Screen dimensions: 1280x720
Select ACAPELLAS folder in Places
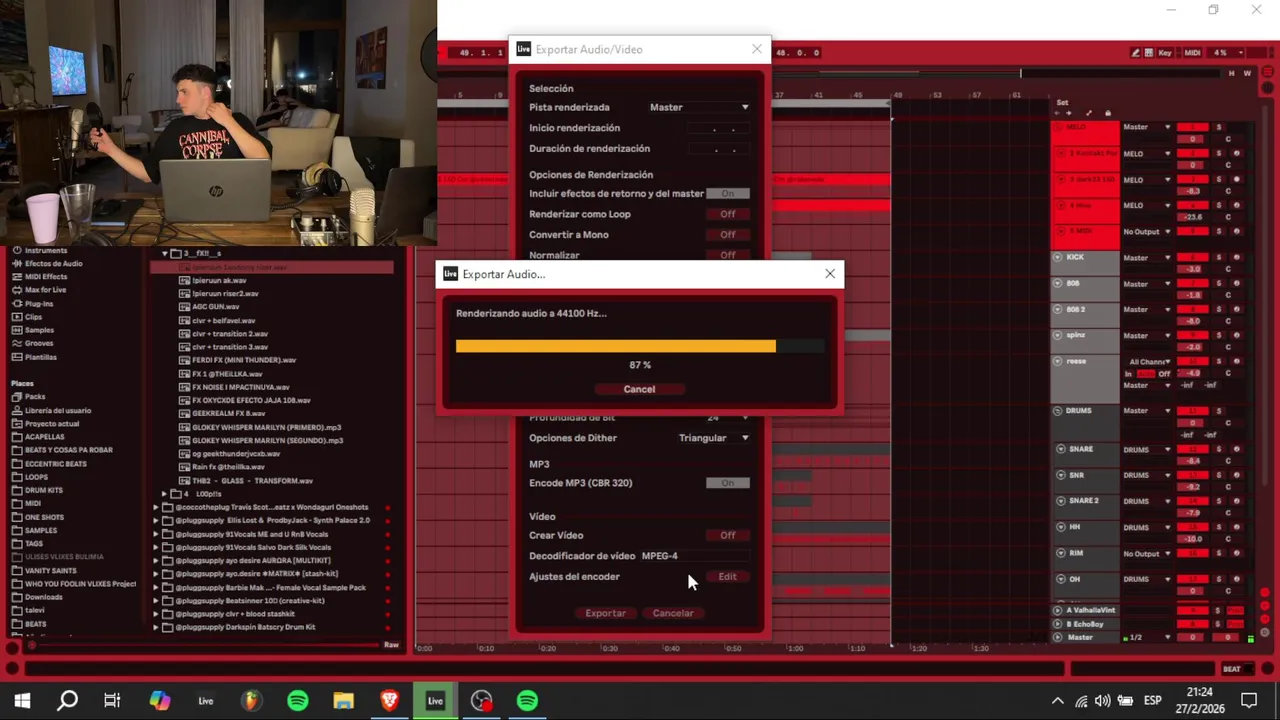44,437
